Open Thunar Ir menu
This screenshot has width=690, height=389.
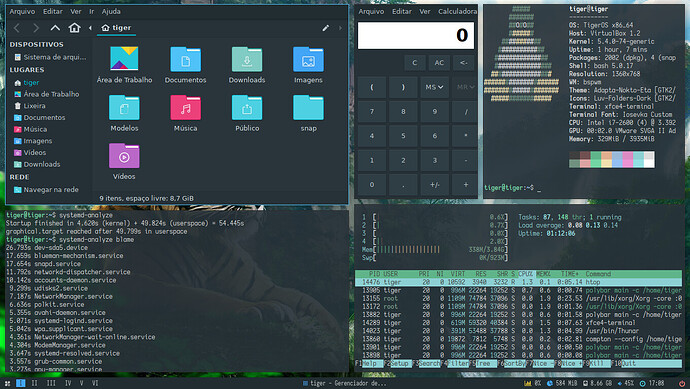coord(92,11)
